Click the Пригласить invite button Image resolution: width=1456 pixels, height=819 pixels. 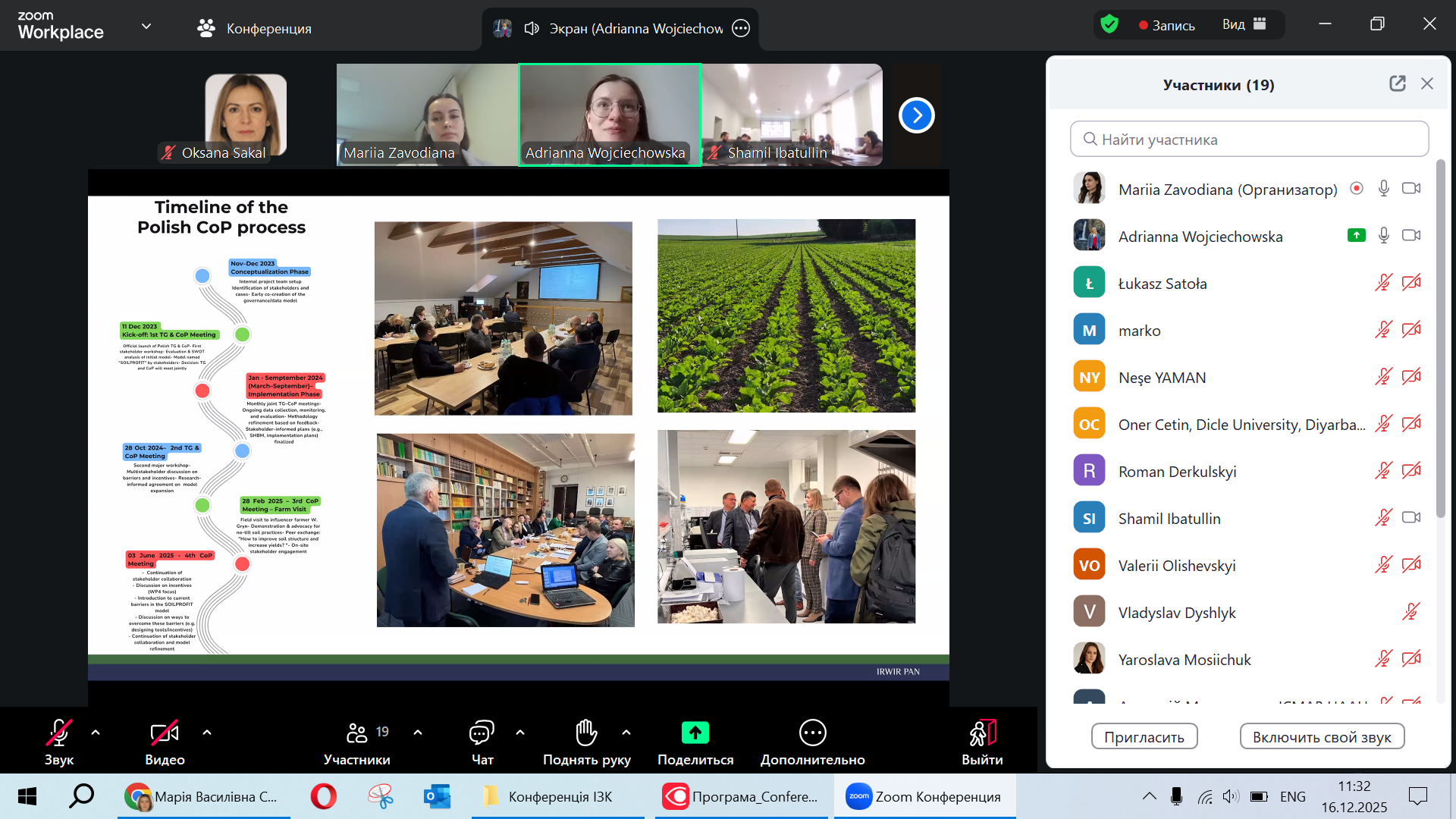coord(1144,736)
